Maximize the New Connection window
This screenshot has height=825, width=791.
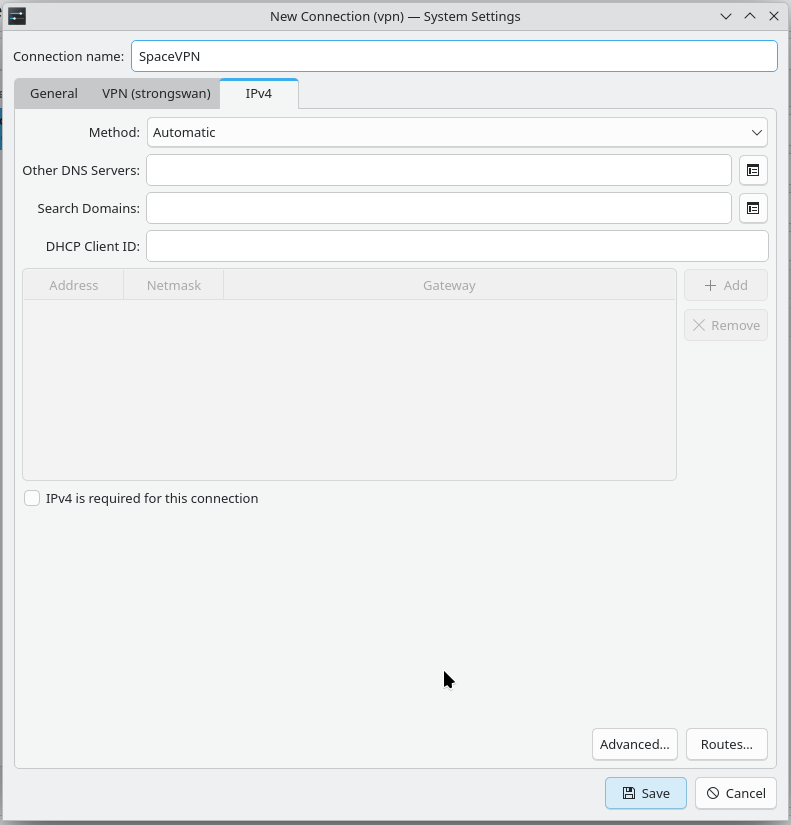[750, 16]
